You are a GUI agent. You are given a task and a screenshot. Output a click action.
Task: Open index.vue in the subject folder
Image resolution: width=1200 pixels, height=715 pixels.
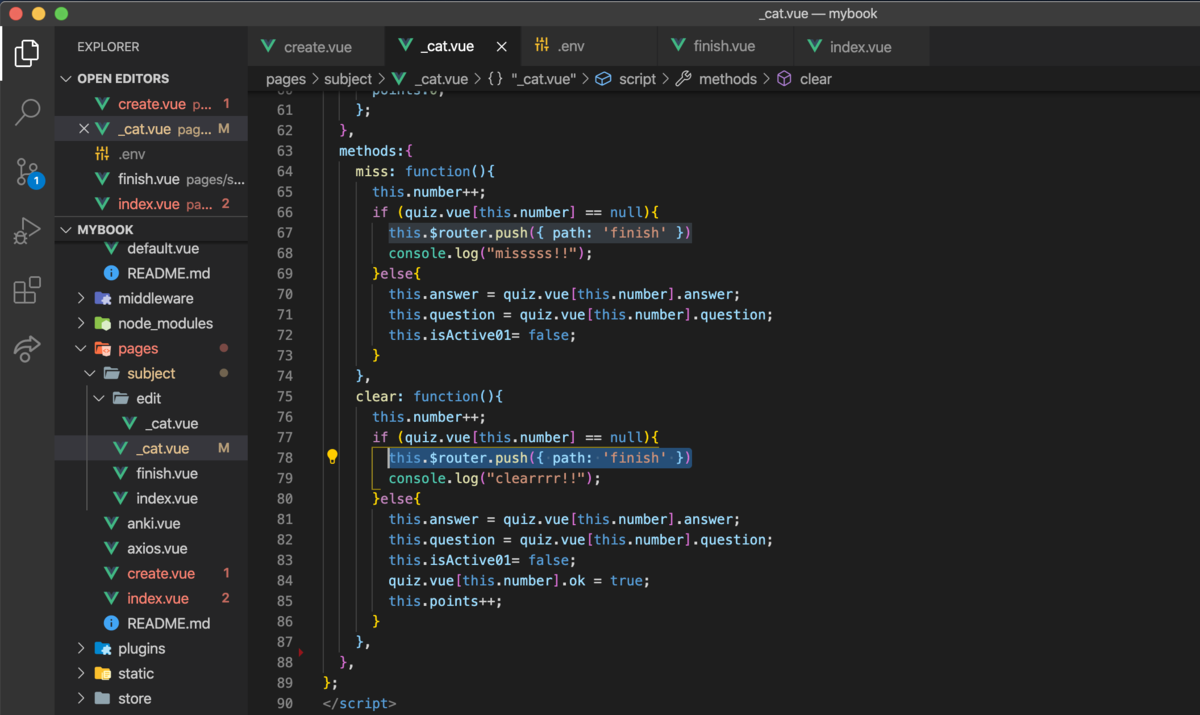point(151,498)
